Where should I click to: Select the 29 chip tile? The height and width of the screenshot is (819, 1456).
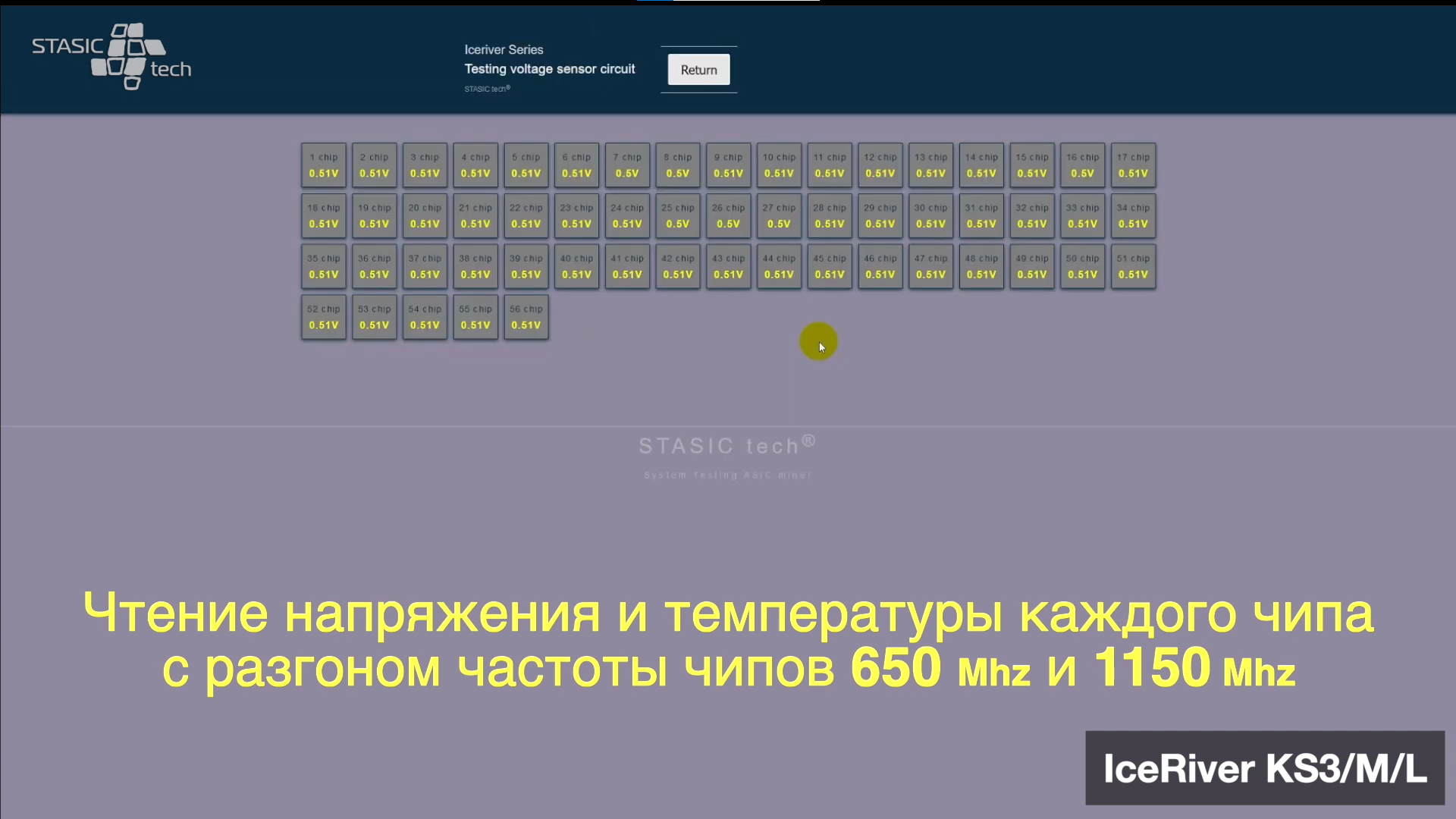pos(880,216)
